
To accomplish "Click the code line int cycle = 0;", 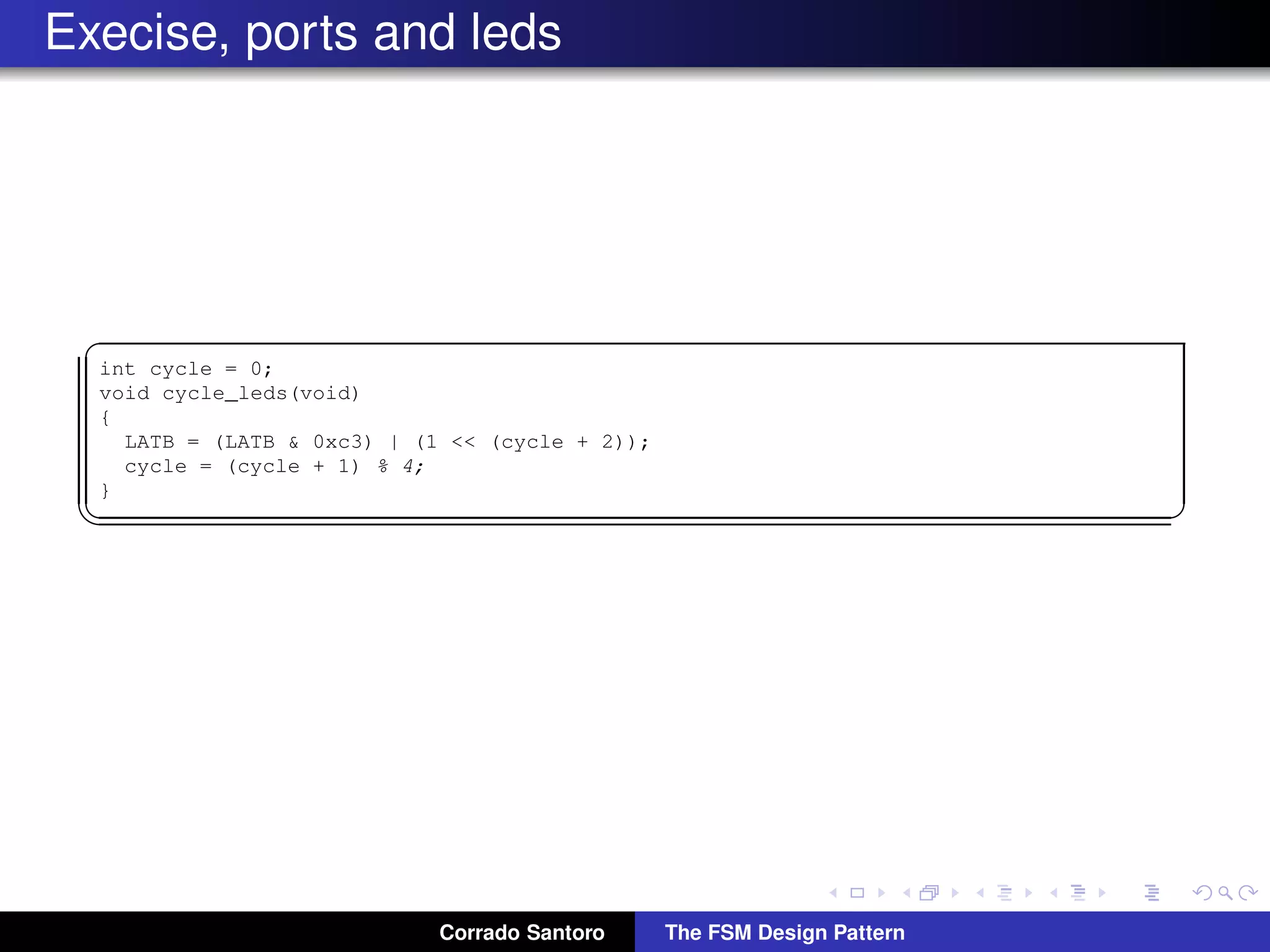I will pyautogui.click(x=186, y=369).
